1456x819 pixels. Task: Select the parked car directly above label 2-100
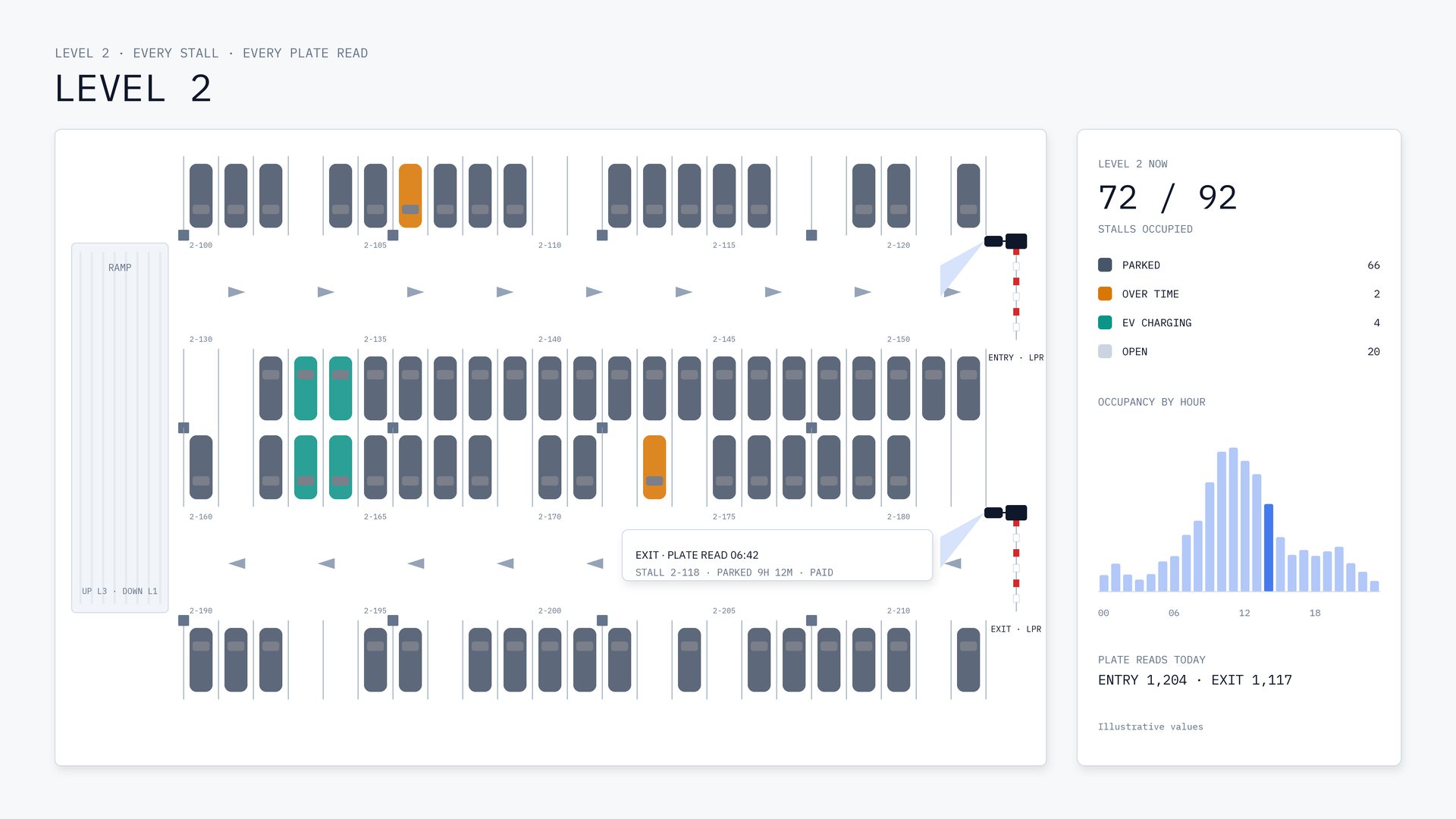(201, 196)
